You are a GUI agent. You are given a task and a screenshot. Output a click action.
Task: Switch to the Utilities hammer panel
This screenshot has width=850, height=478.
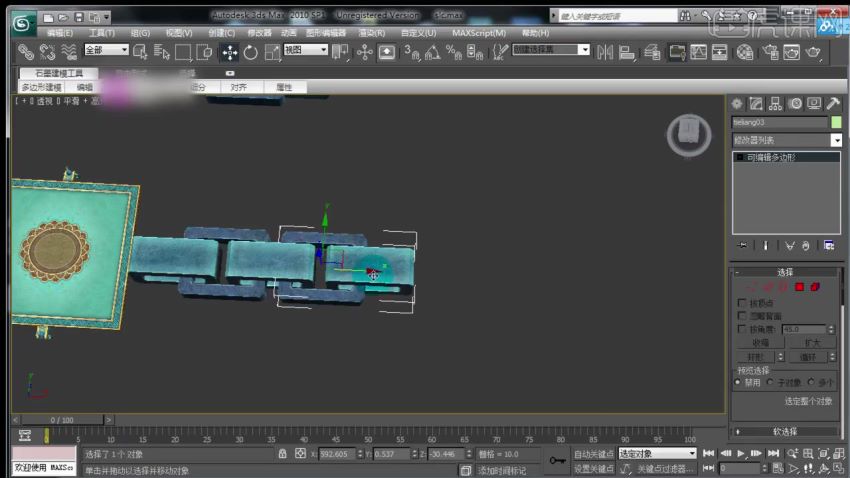pyautogui.click(x=832, y=103)
